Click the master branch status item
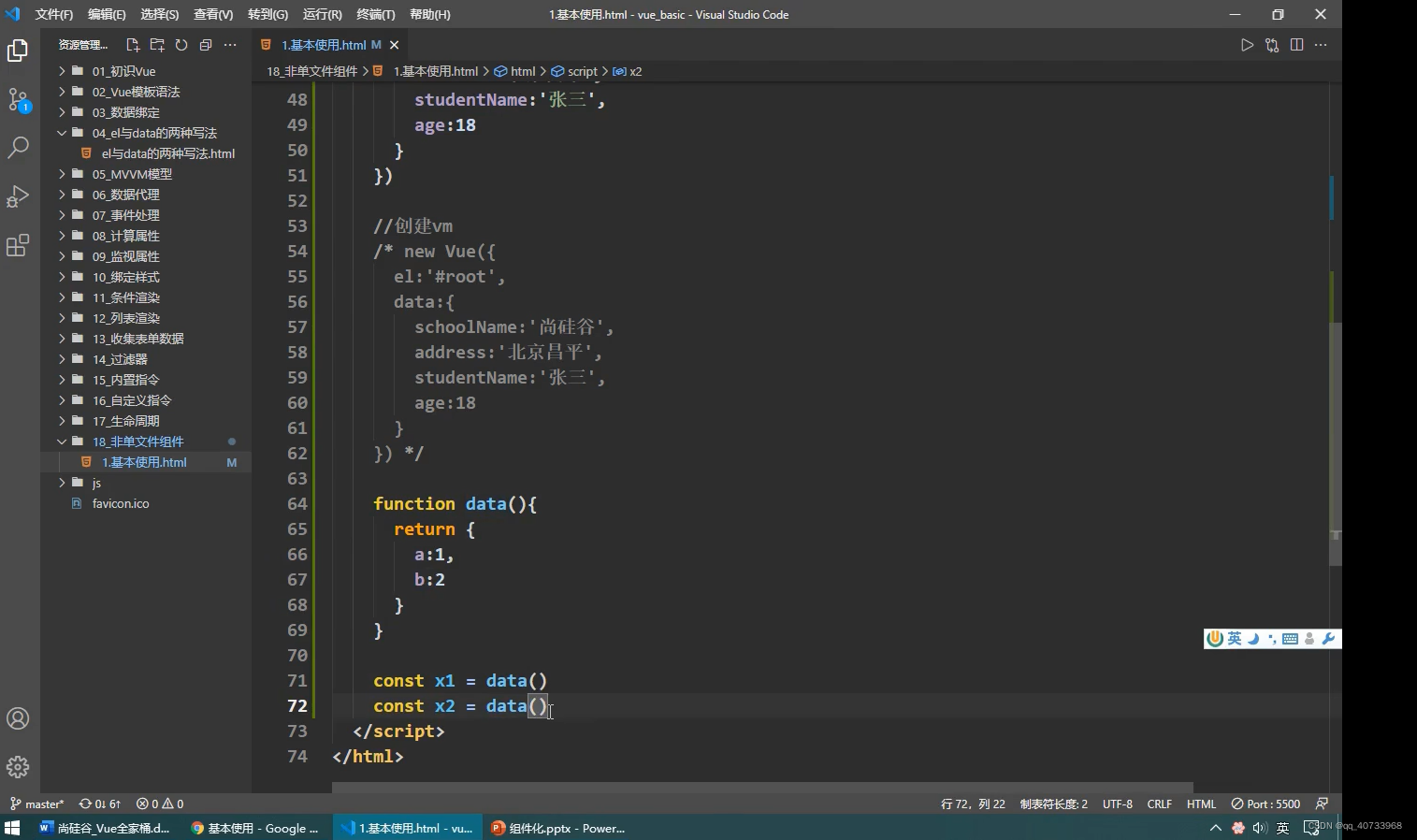The image size is (1417, 840). point(36,804)
